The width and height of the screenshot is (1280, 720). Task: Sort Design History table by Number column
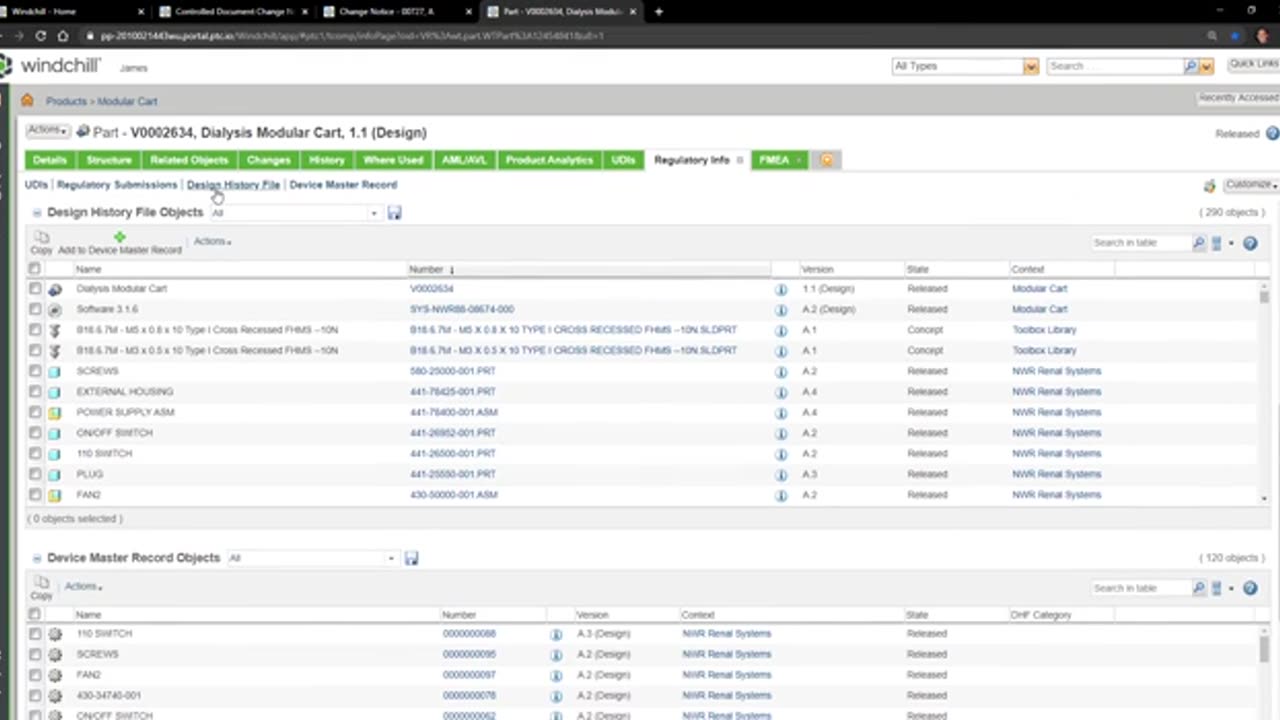pyautogui.click(x=426, y=269)
